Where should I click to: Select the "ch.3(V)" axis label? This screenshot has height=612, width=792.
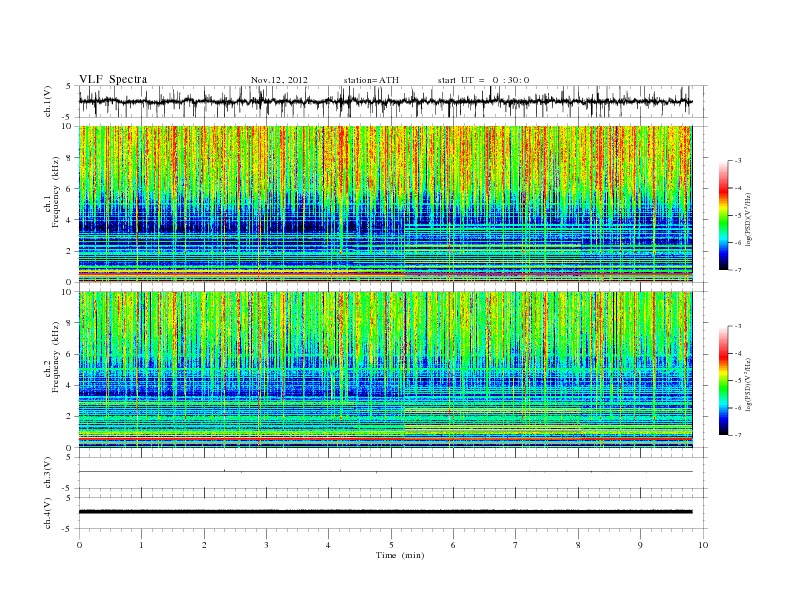tap(47, 473)
